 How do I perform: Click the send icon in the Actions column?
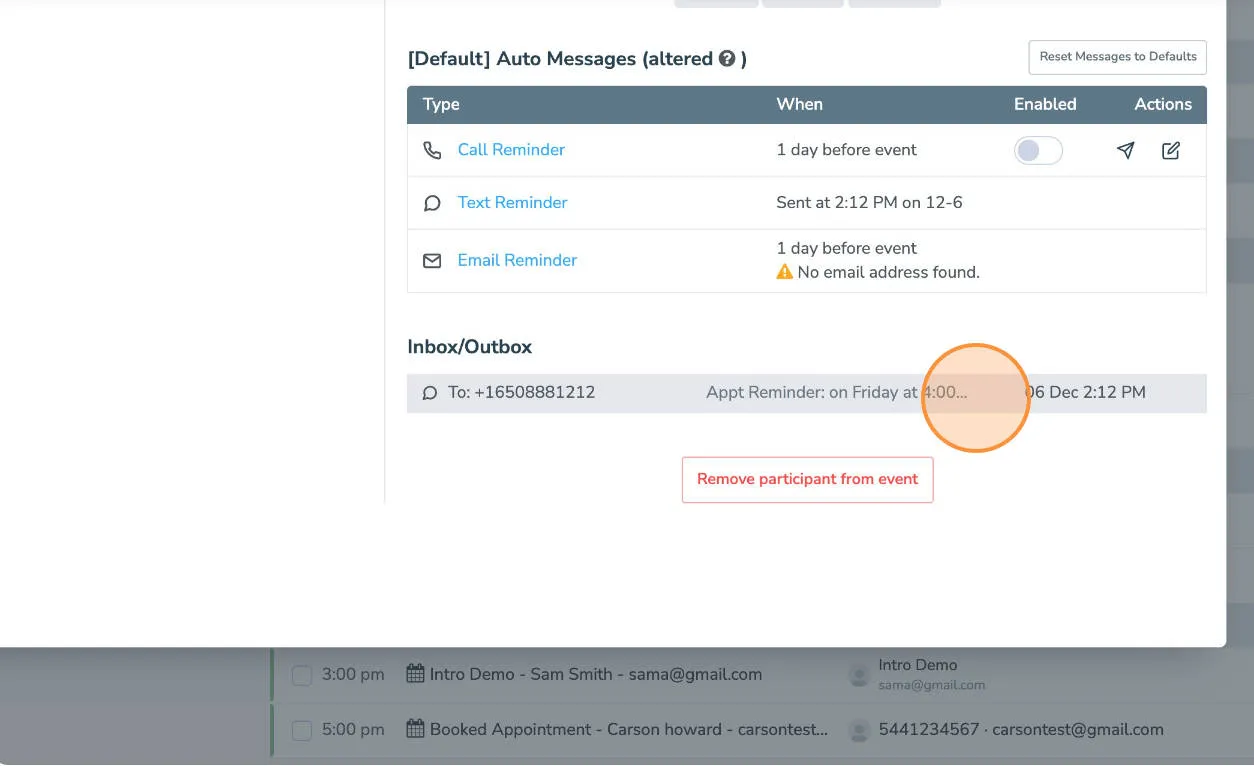click(1125, 150)
